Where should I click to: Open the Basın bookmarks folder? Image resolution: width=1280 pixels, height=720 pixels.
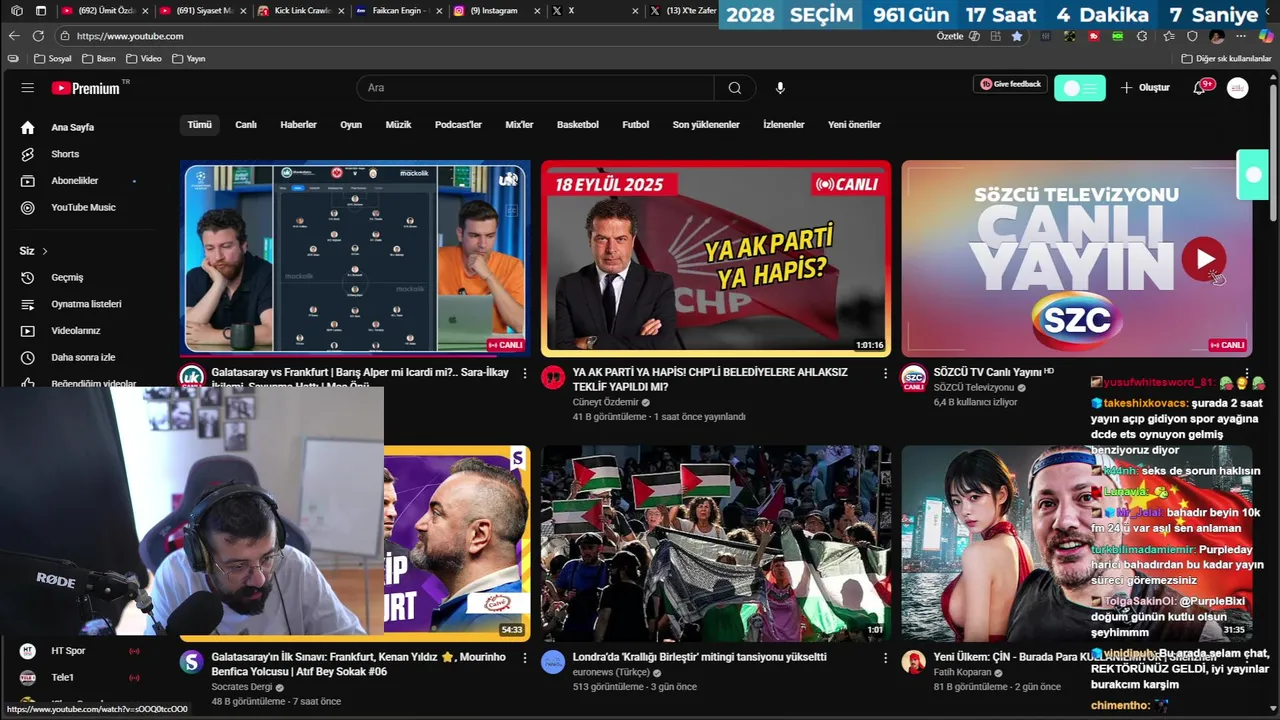coord(99,59)
